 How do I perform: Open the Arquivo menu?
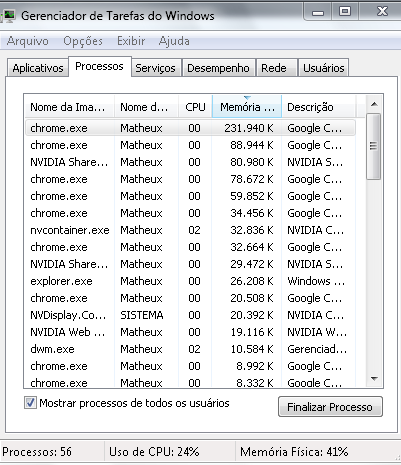(x=28, y=41)
